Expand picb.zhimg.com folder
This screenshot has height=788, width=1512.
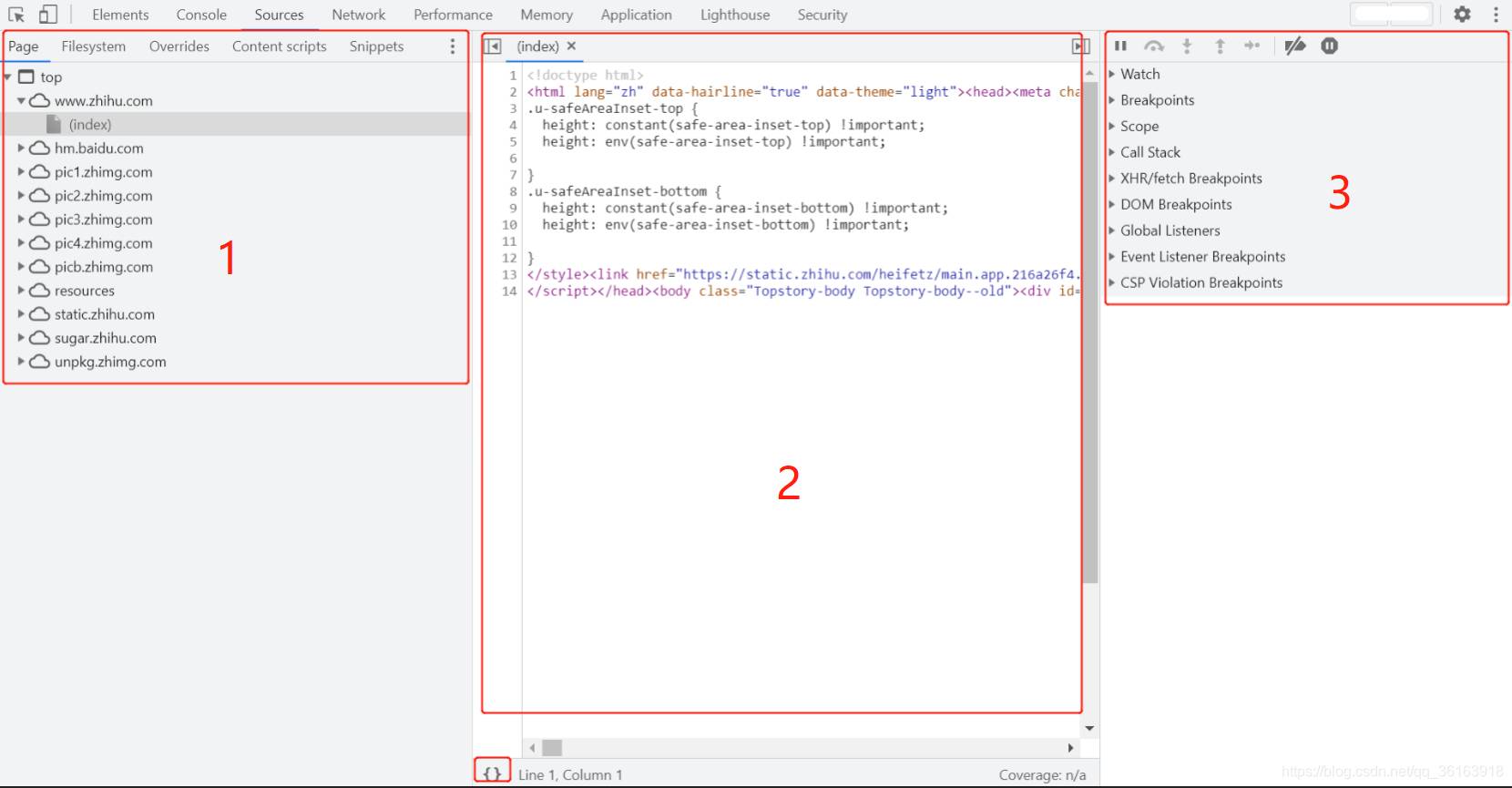[x=21, y=266]
